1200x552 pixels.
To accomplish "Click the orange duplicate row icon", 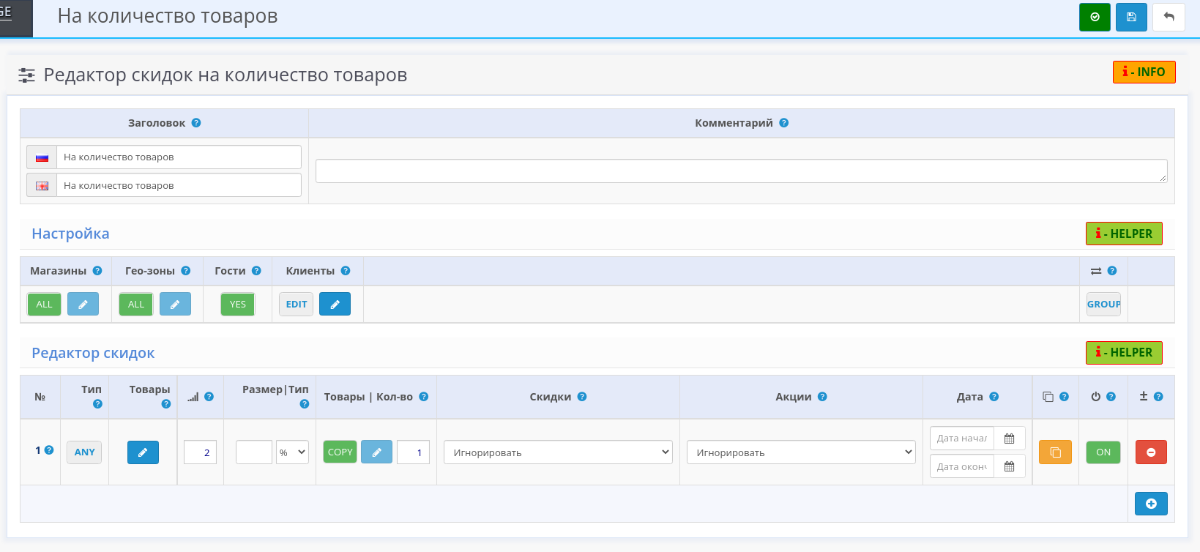I will click(1055, 452).
